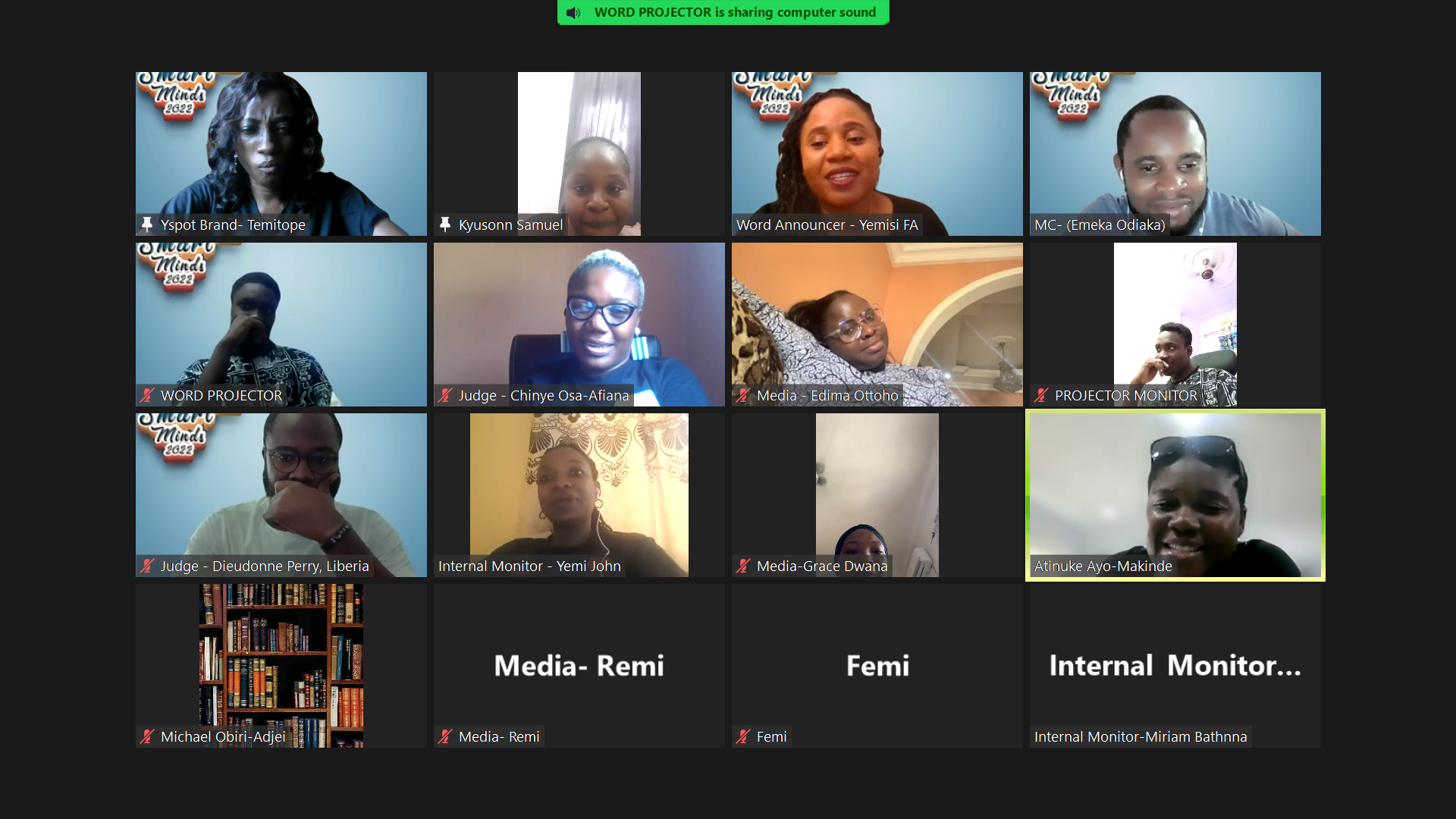Click the green WORD PROJECTOR sharing computer sound banner
This screenshot has width=1456, height=819.
pyautogui.click(x=723, y=12)
